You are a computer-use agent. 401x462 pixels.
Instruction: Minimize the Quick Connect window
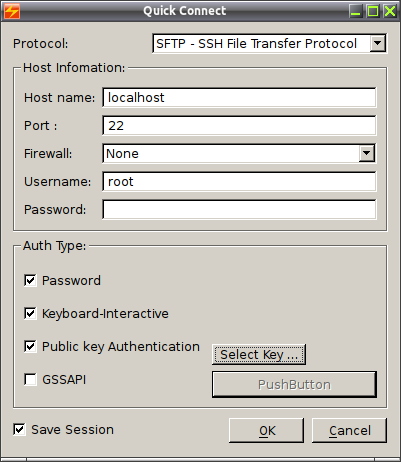click(x=356, y=11)
